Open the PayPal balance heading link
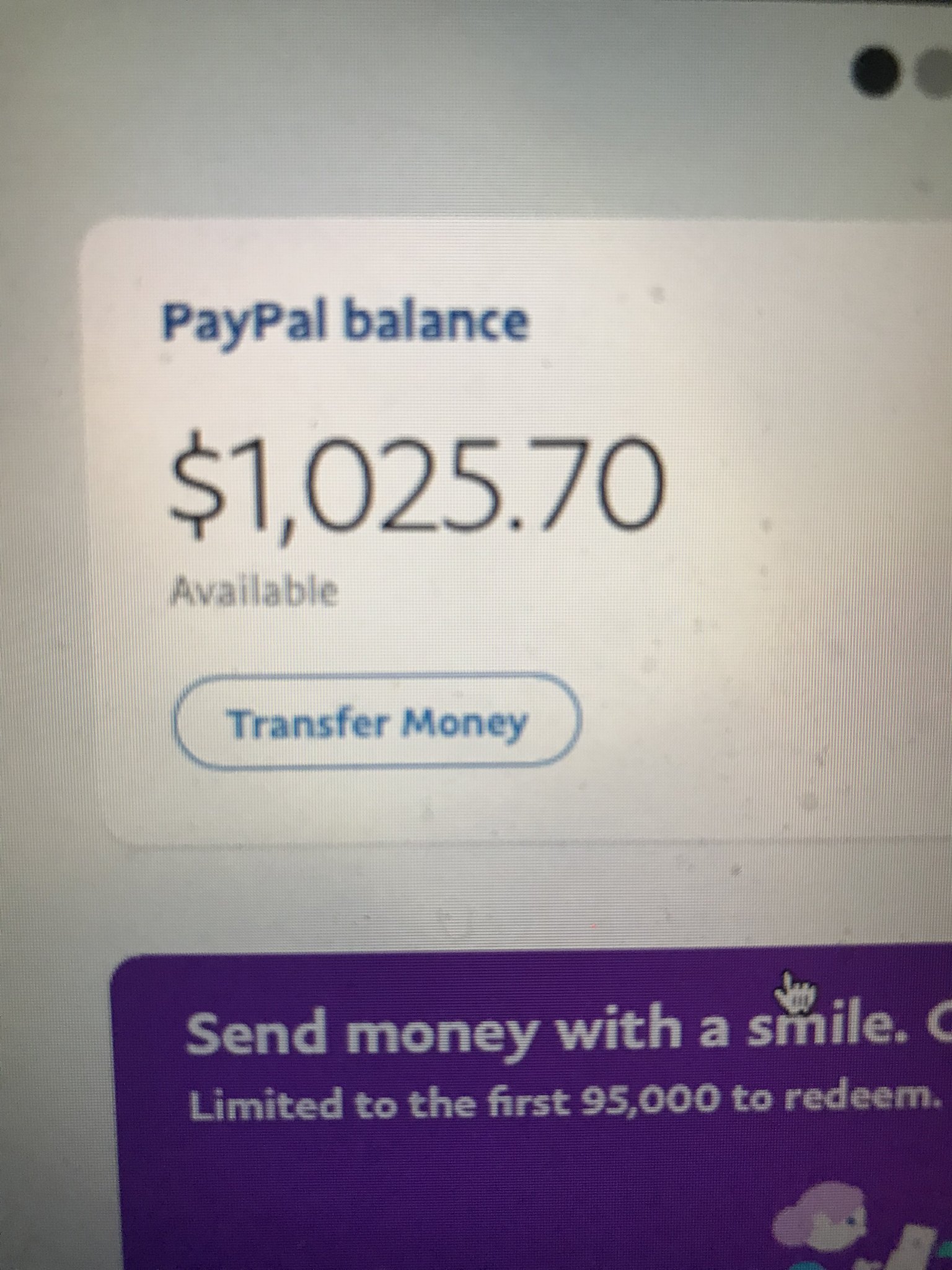Image resolution: width=952 pixels, height=1270 pixels. click(x=344, y=322)
